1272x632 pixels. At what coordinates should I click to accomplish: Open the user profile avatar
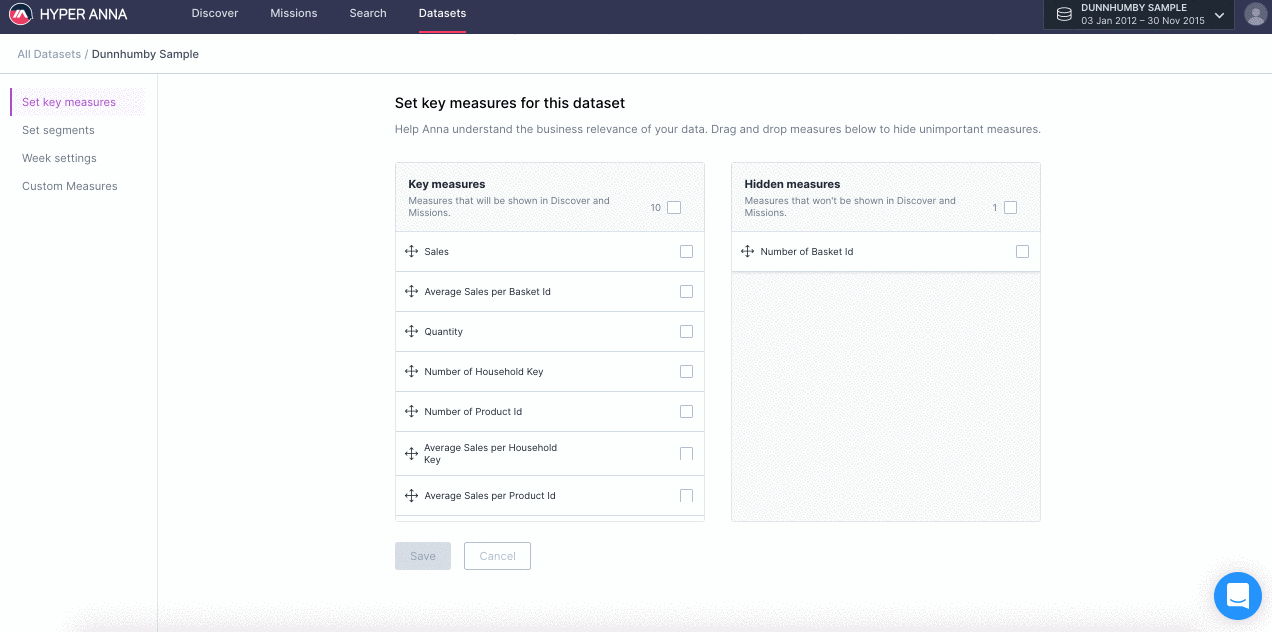[x=1255, y=15]
